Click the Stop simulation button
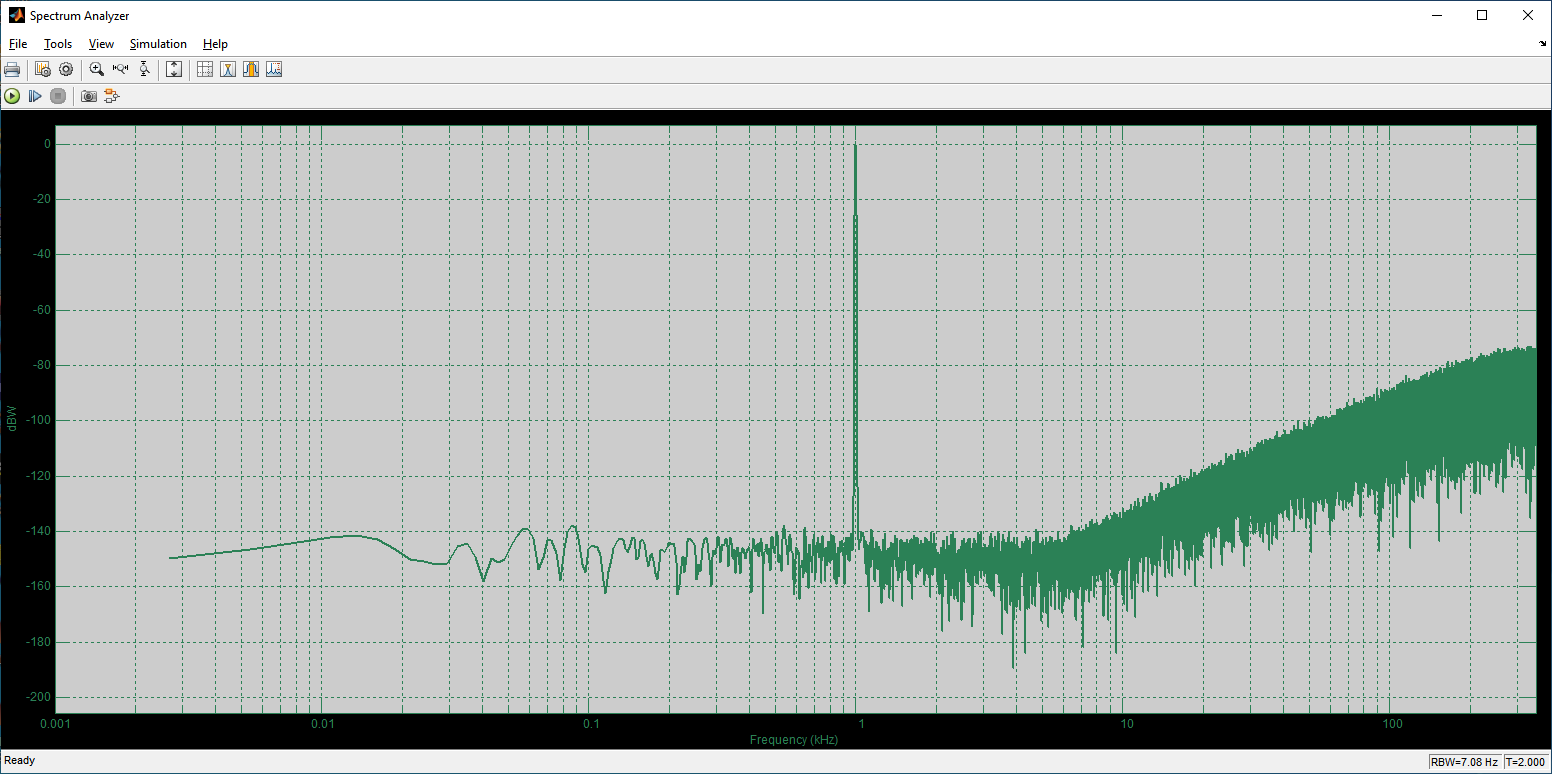The height and width of the screenshot is (774, 1552). coord(58,96)
